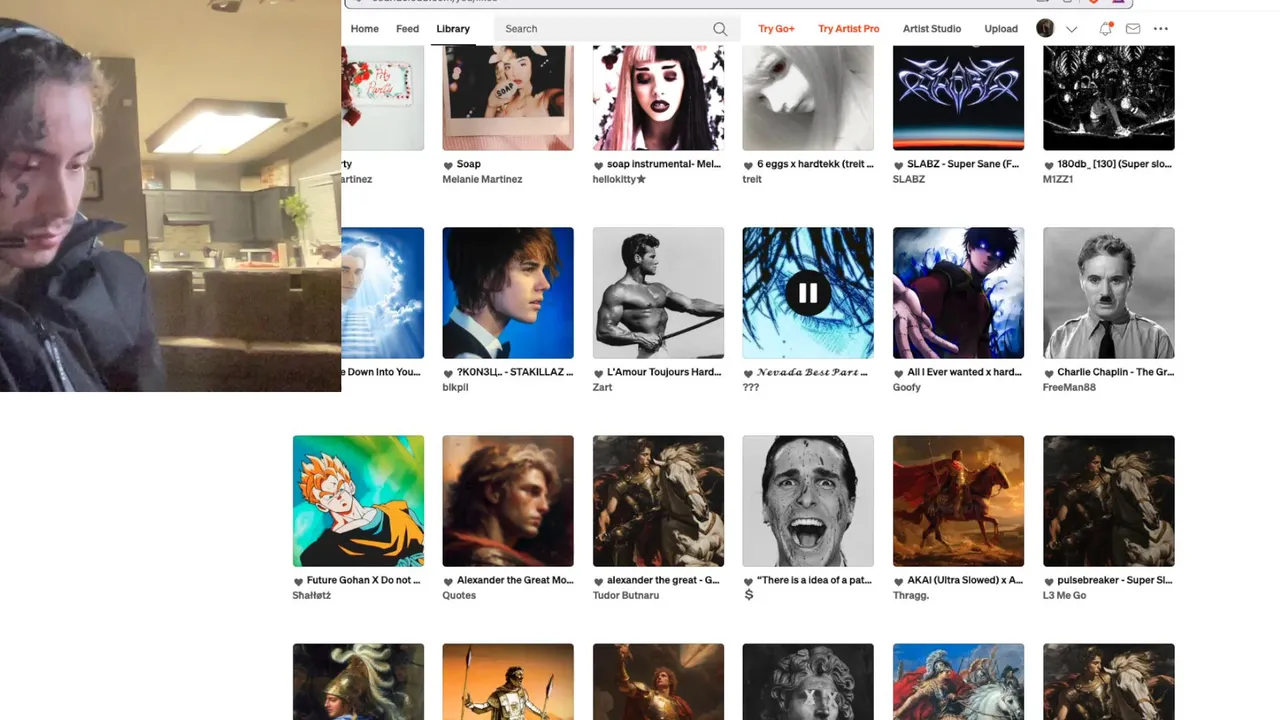Select the Library tab

453,29
